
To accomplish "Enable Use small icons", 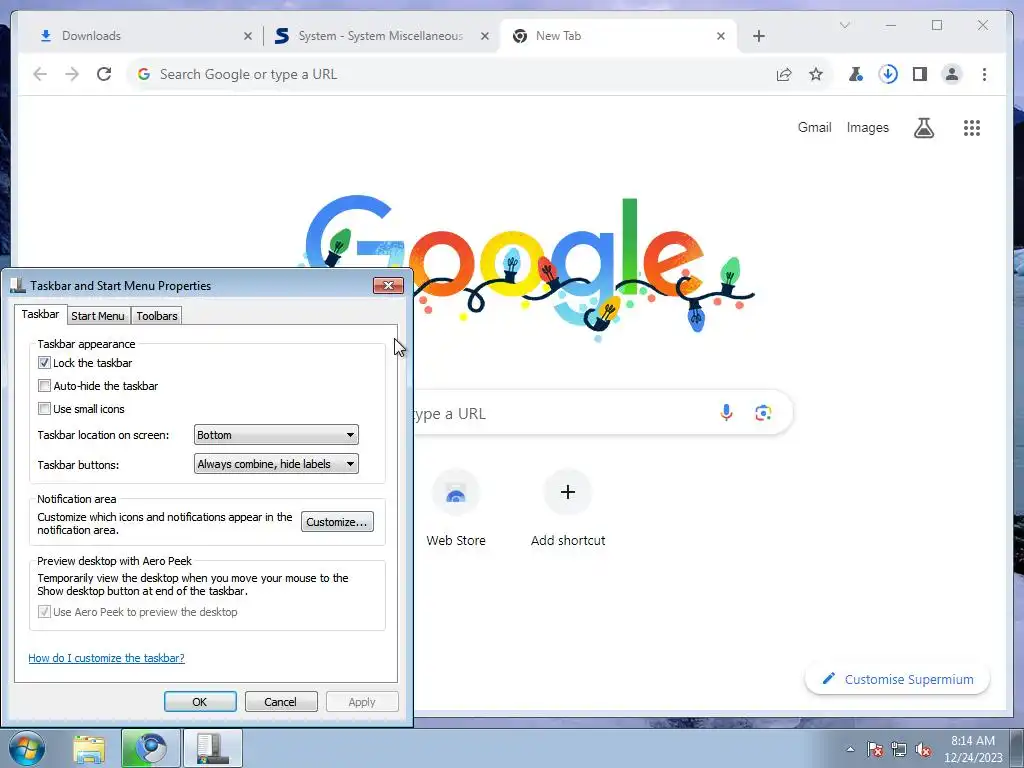I will [44, 409].
